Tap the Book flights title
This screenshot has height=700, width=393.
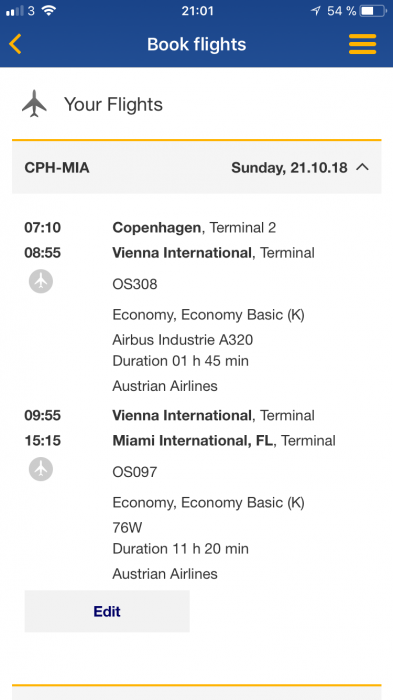point(196,44)
